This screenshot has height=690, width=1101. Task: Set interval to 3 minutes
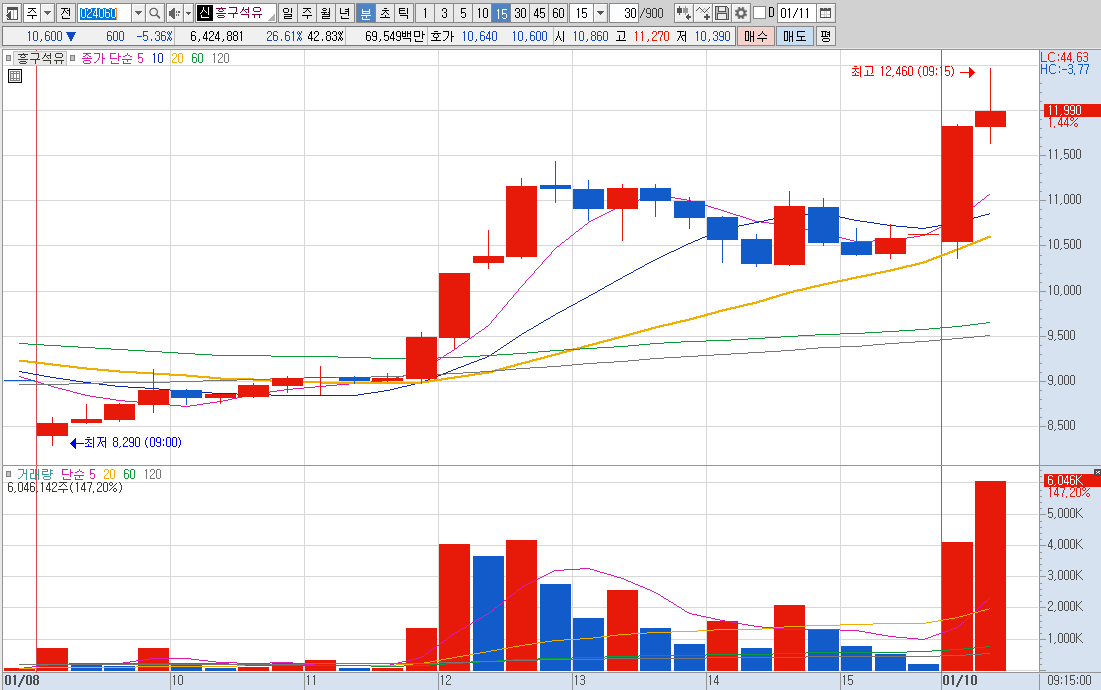[444, 13]
